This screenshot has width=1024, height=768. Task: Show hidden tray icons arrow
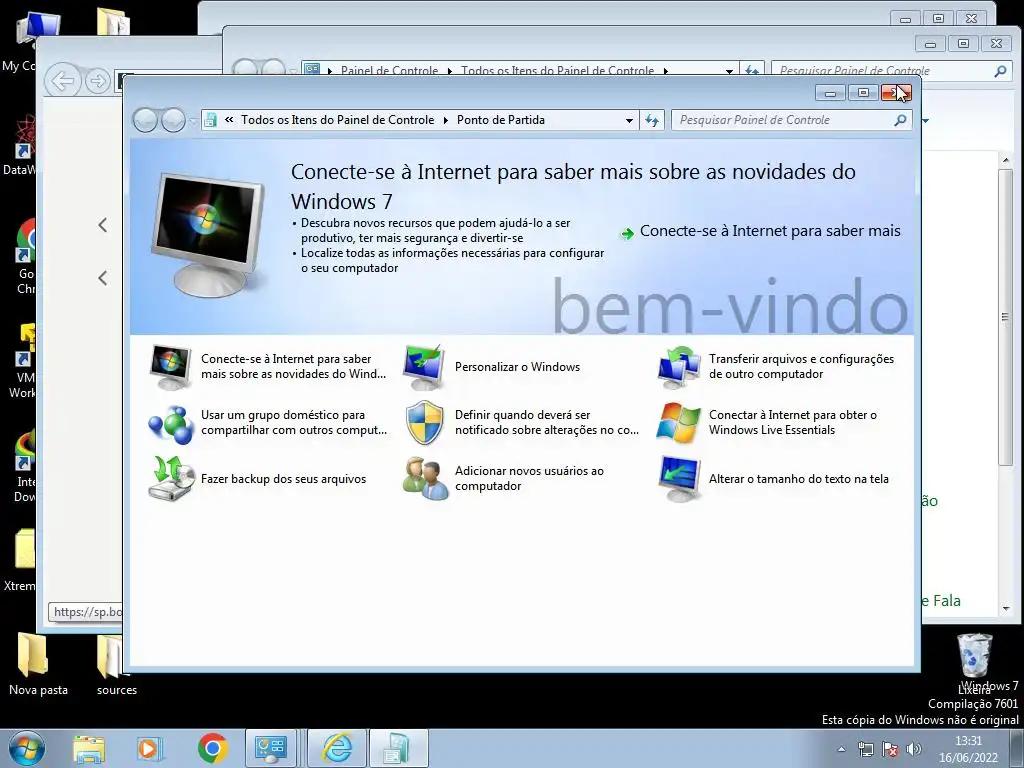click(841, 749)
